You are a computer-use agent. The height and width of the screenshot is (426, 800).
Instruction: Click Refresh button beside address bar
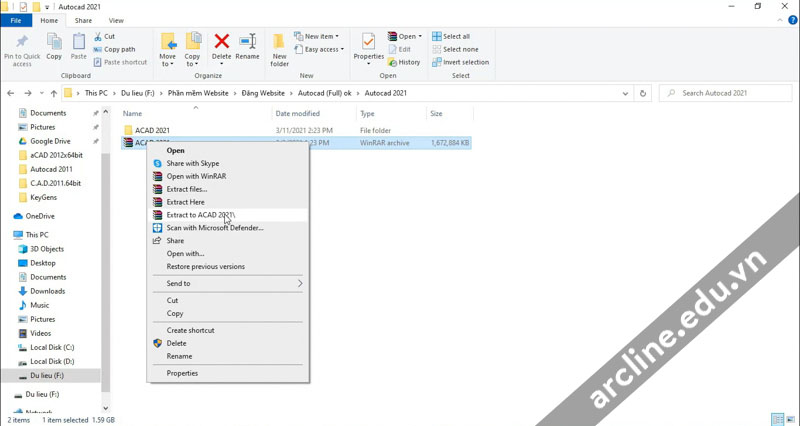click(643, 93)
